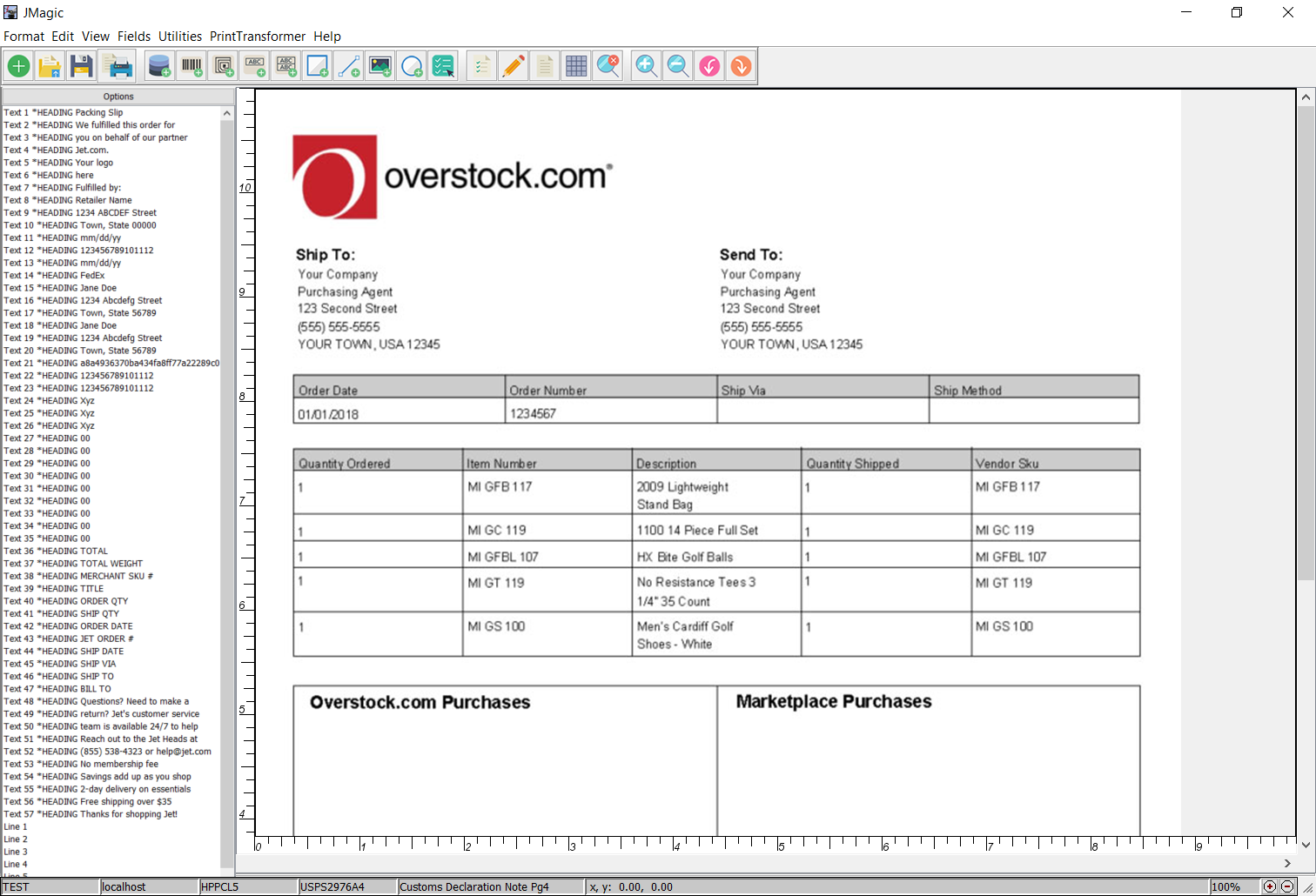This screenshot has width=1316, height=896.
Task: Select 'Line 3' in Options list
Action: click(x=111, y=852)
